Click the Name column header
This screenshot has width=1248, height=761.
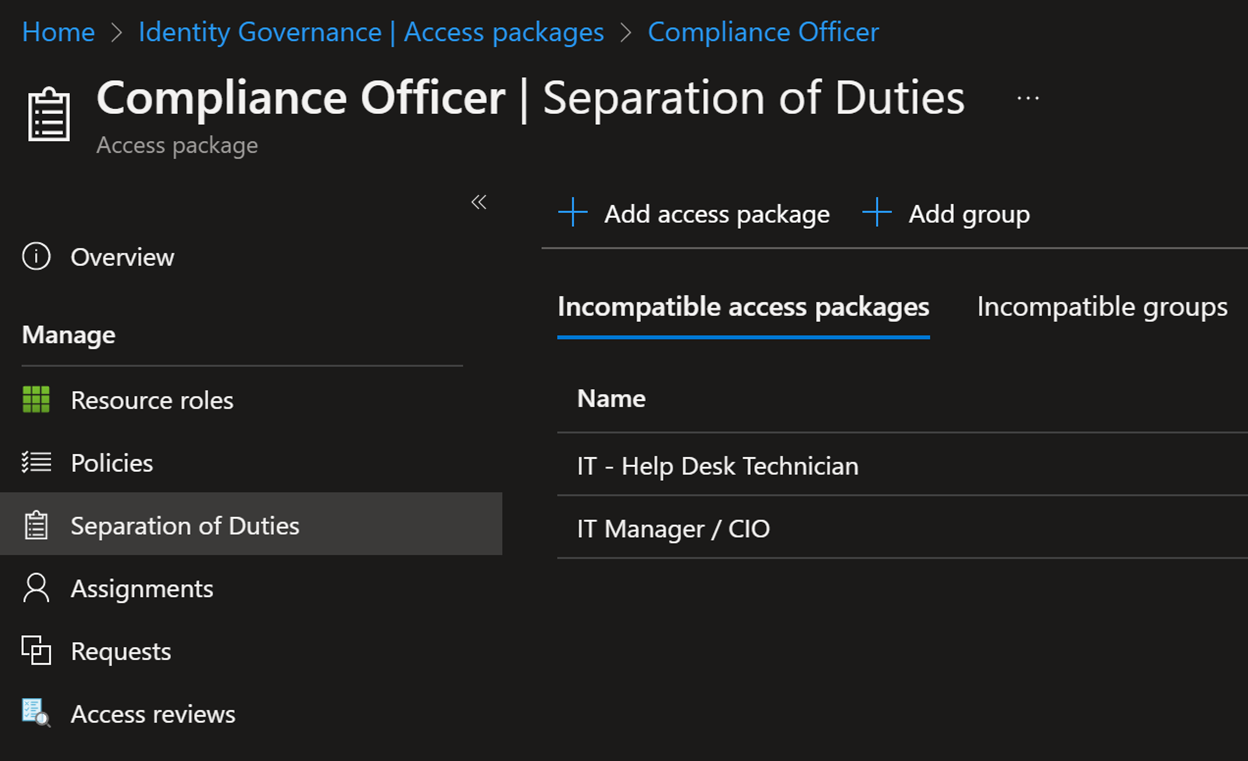[611, 398]
